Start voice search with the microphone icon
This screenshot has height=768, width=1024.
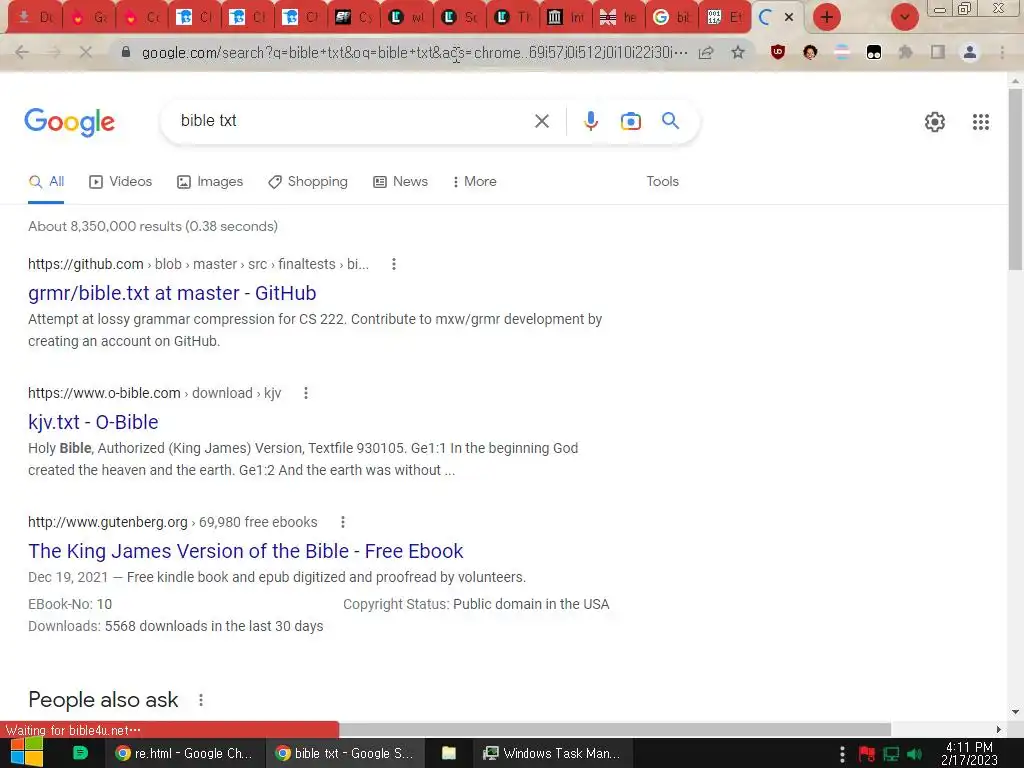590,121
